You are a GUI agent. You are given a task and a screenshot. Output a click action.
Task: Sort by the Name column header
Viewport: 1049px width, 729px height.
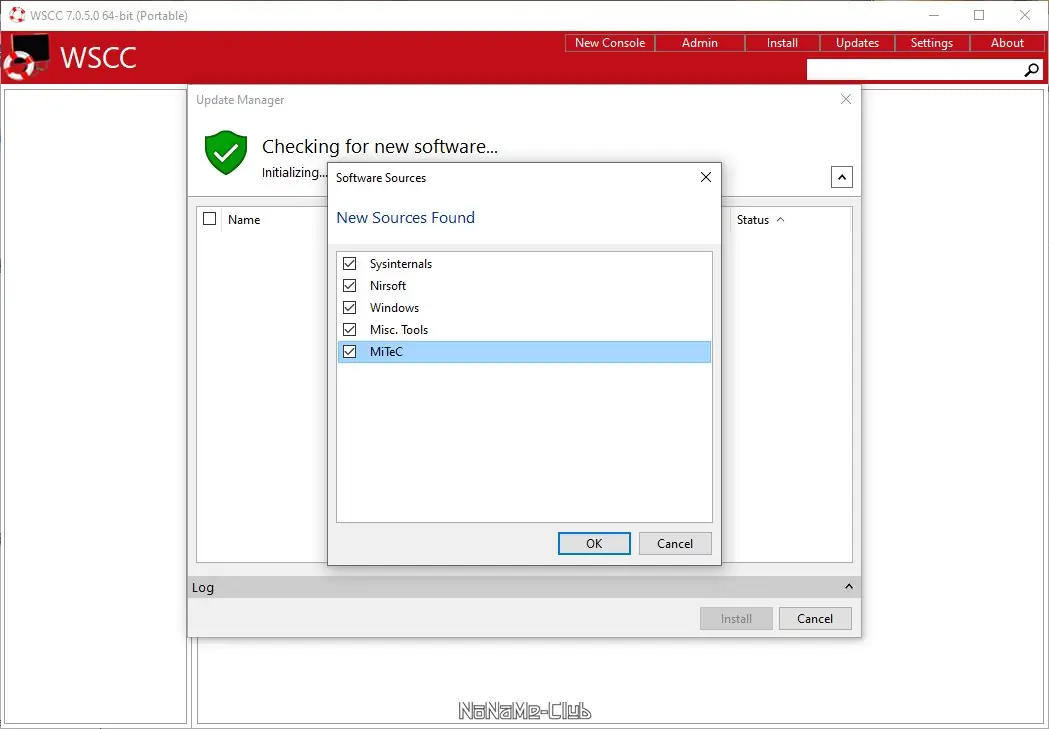click(x=244, y=219)
